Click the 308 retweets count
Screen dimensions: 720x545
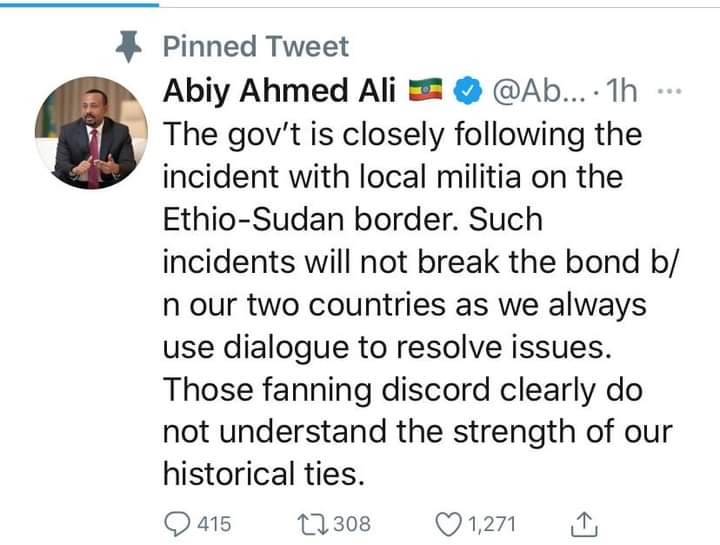[x=351, y=522]
